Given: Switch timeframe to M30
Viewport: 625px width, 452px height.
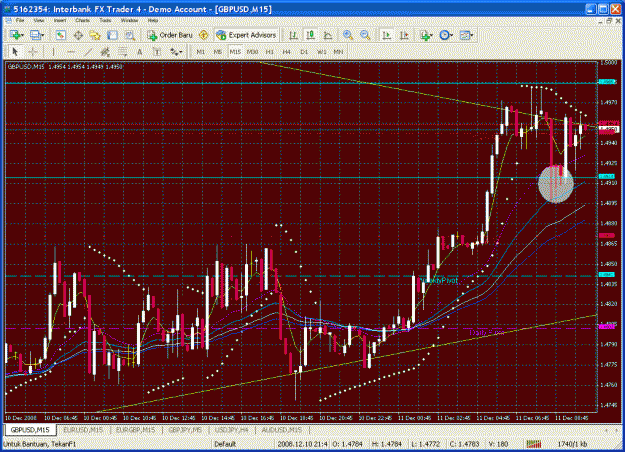Looking at the screenshot, I should (252, 52).
